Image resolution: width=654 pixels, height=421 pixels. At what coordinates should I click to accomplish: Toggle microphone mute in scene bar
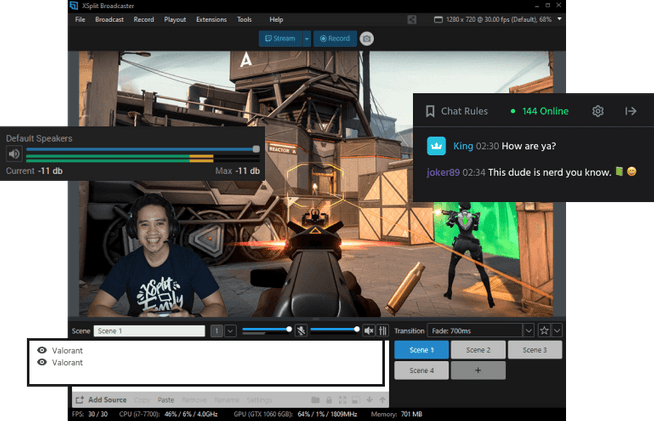[x=301, y=331]
